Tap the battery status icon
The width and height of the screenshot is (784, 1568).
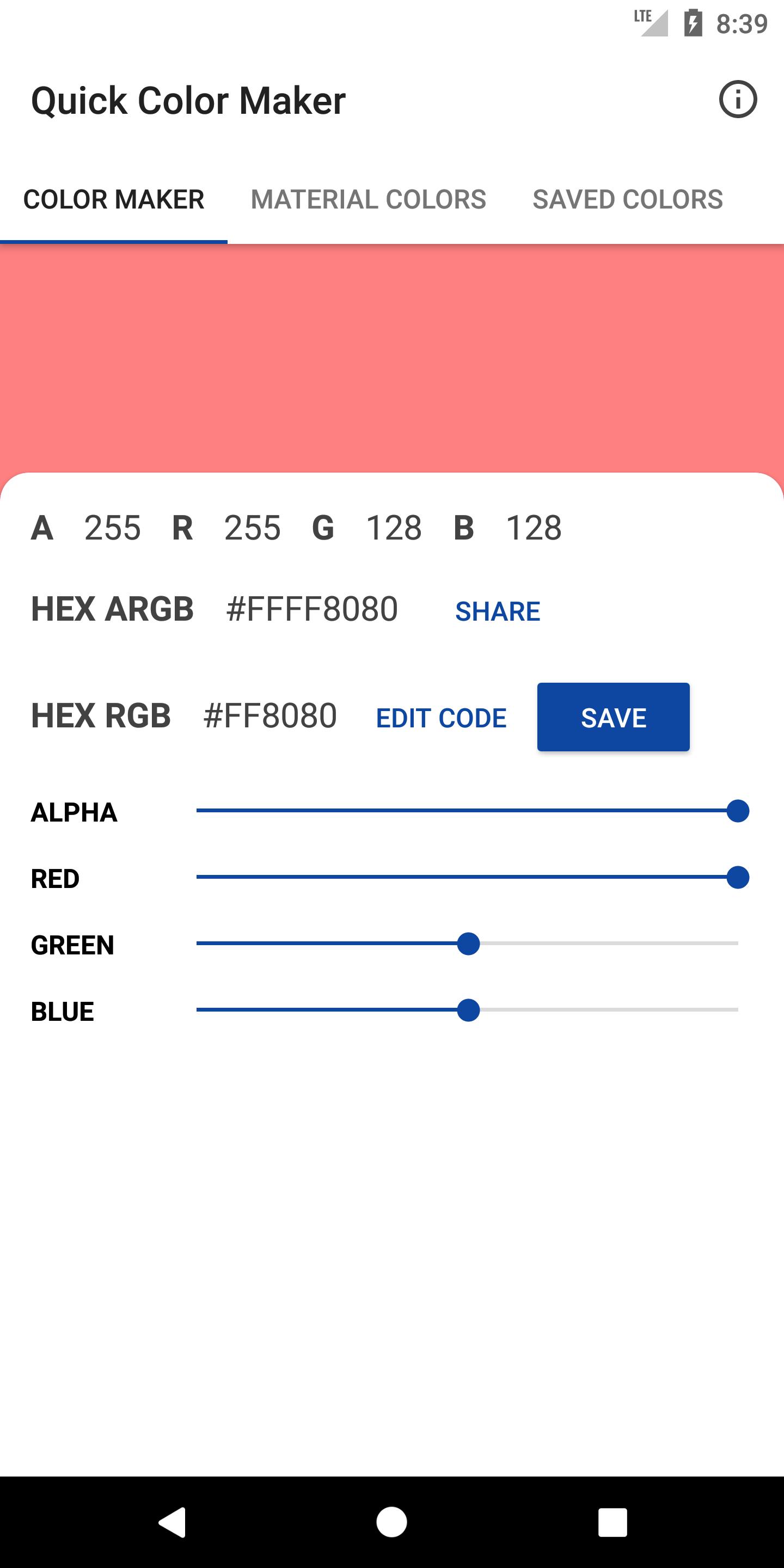[x=693, y=23]
